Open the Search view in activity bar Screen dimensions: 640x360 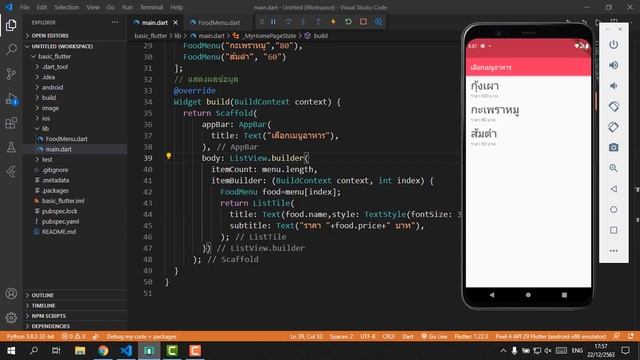click(x=11, y=49)
